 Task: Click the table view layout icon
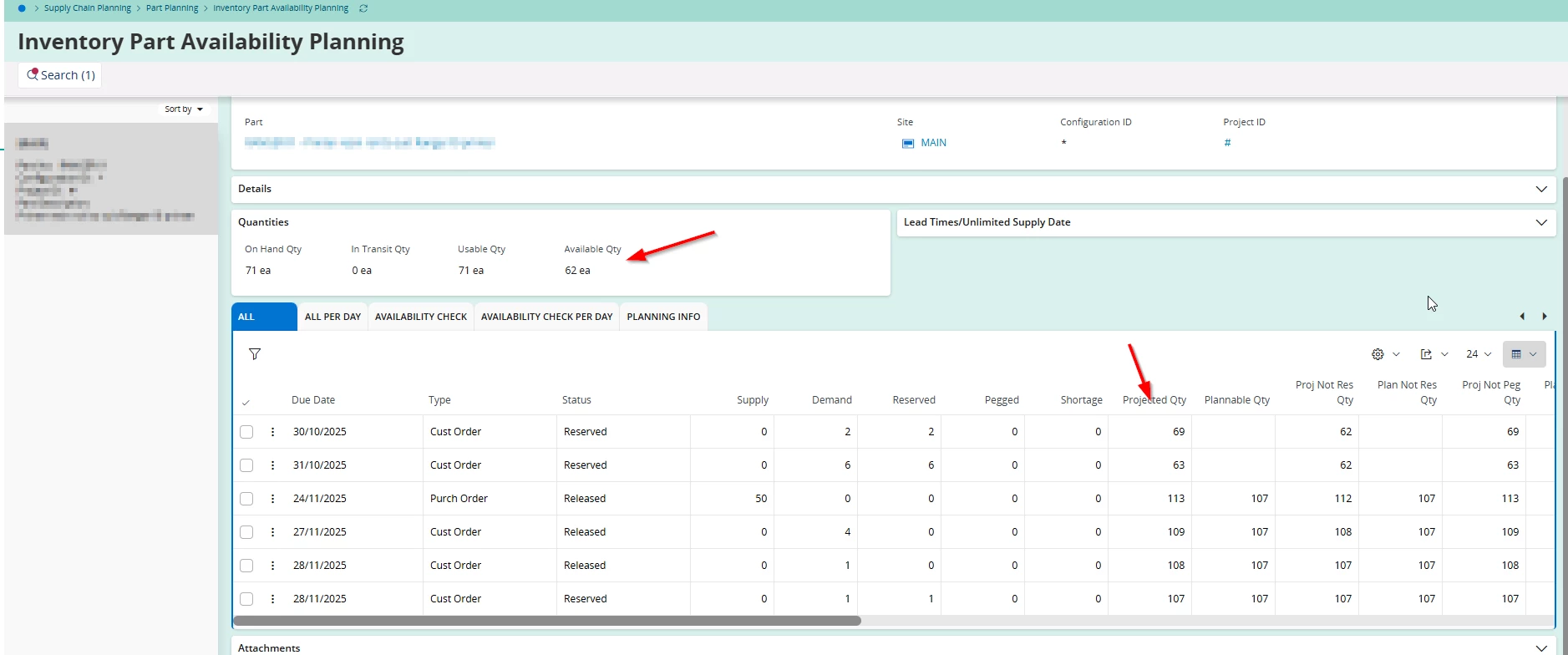[x=1516, y=354]
